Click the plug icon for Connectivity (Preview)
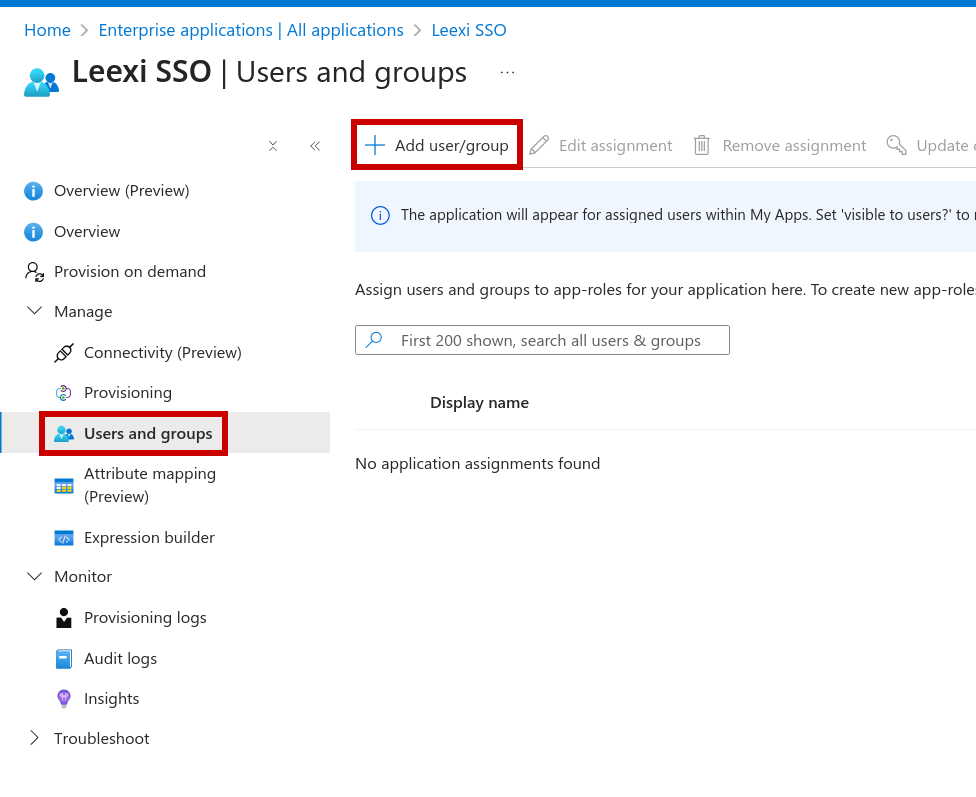The height and width of the screenshot is (797, 976). tap(63, 352)
